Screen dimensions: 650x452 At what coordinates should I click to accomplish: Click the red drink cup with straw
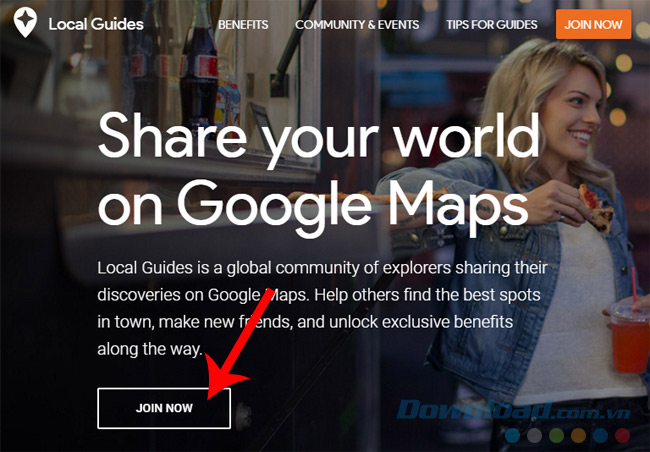point(630,336)
